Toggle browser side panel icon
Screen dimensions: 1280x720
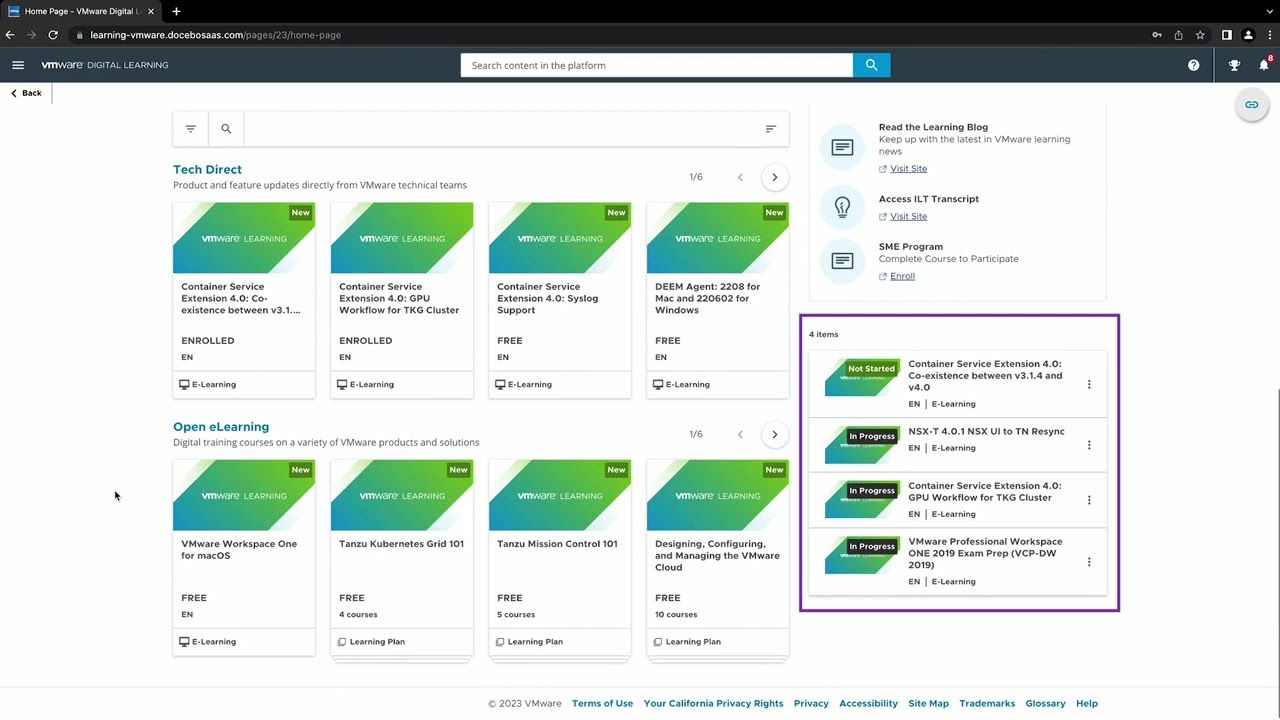pyautogui.click(x=1227, y=35)
